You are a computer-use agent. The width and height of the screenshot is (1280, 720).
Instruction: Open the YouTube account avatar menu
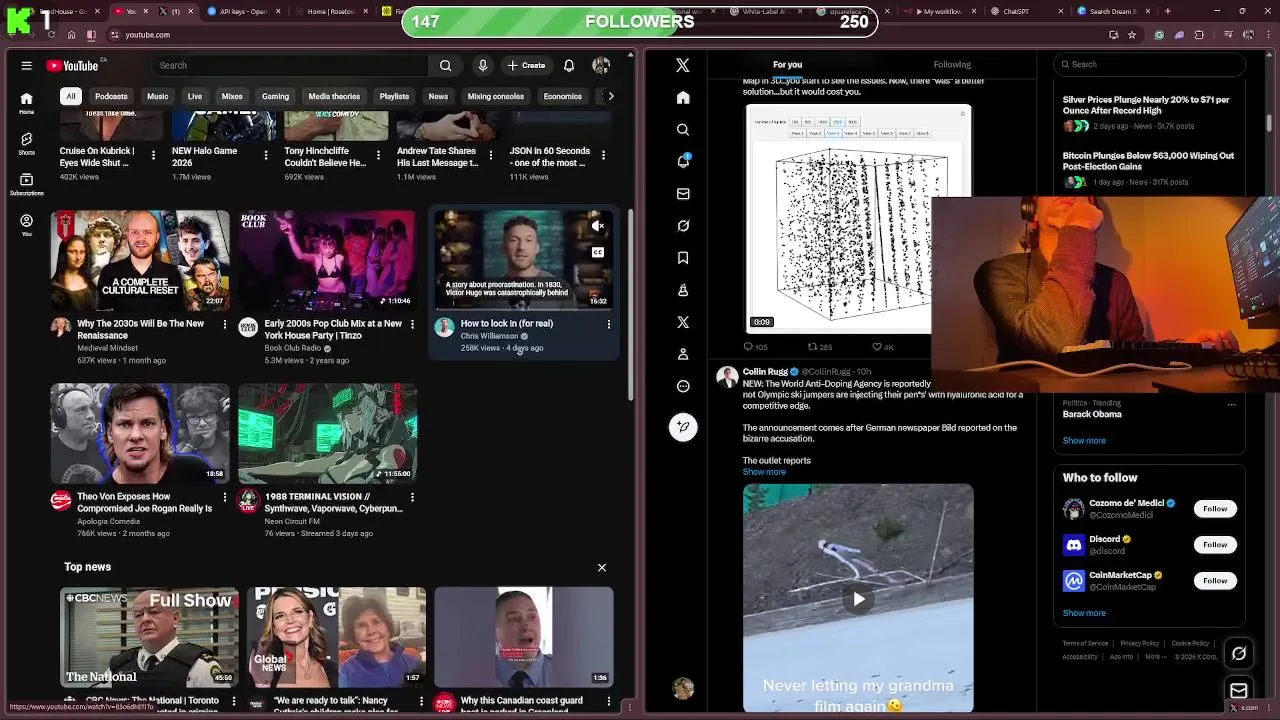(x=601, y=66)
